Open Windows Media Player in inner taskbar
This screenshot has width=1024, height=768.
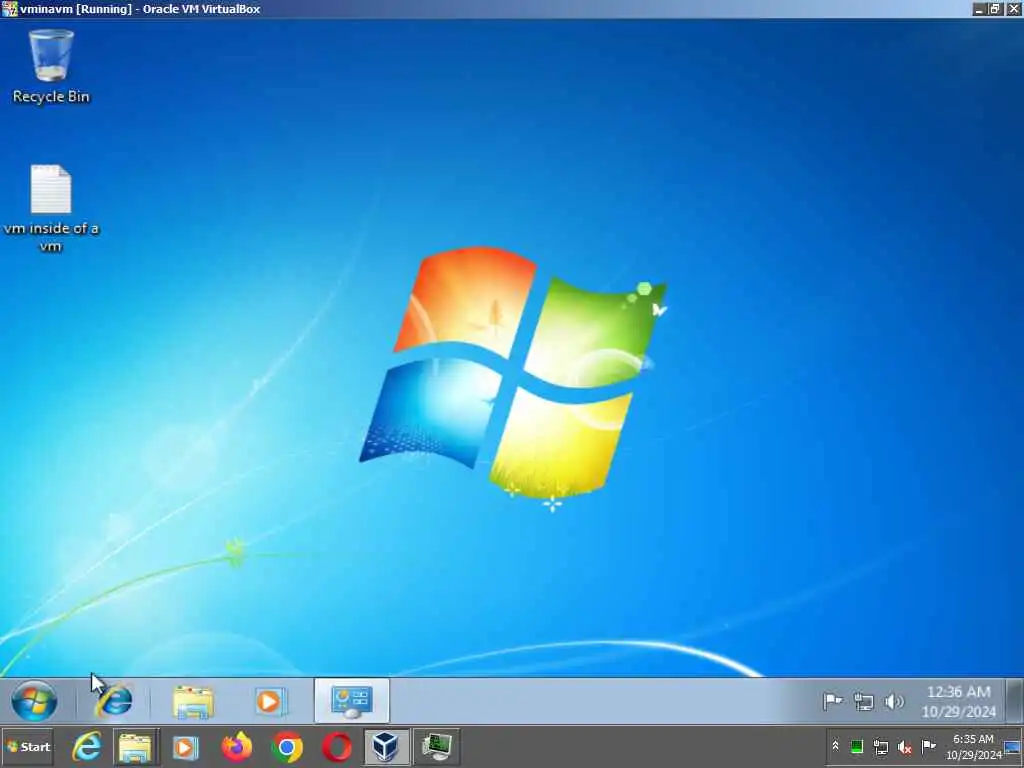point(269,702)
